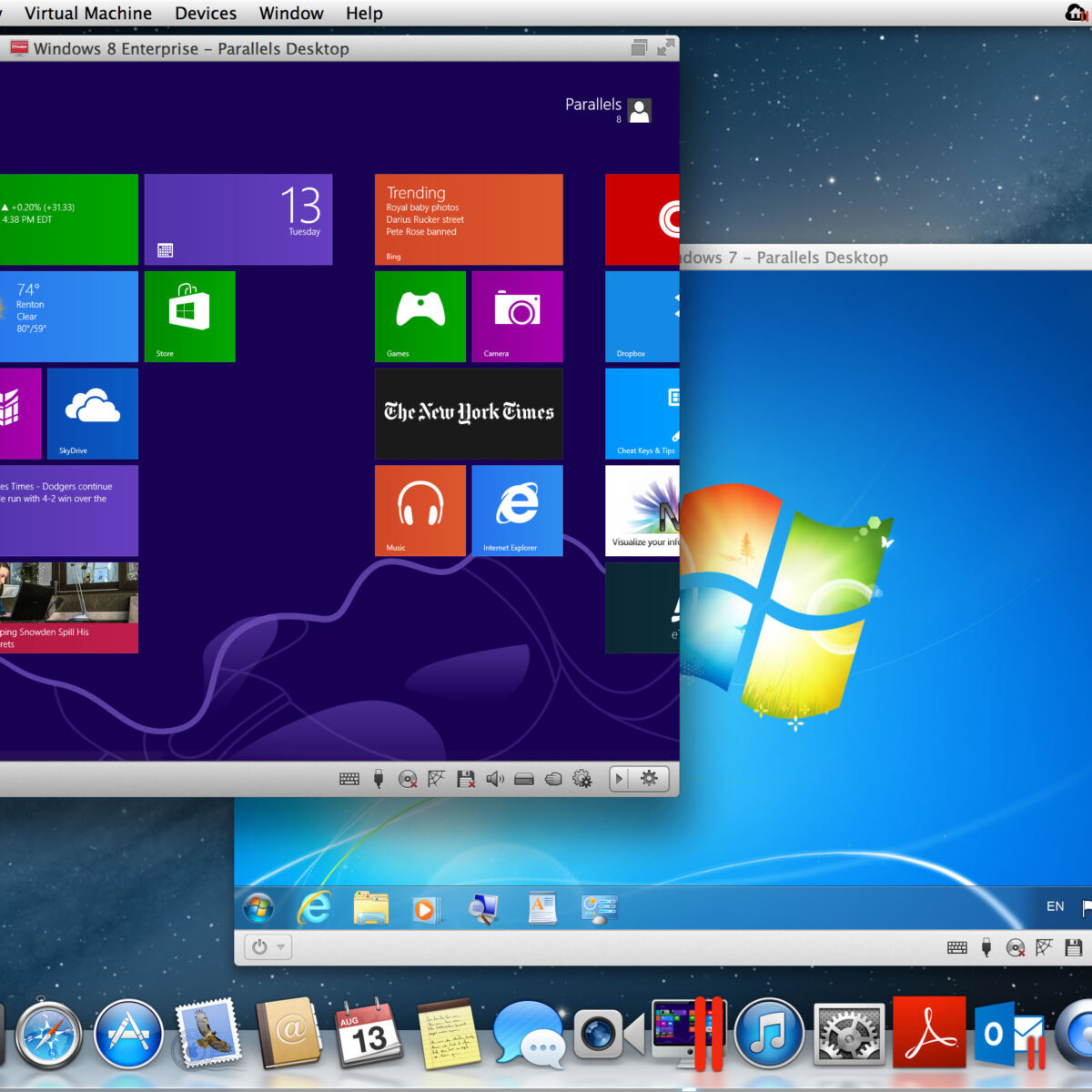Open Windows Explorer folder on Windows 7 taskbar
The image size is (1092, 1092).
pos(371,908)
